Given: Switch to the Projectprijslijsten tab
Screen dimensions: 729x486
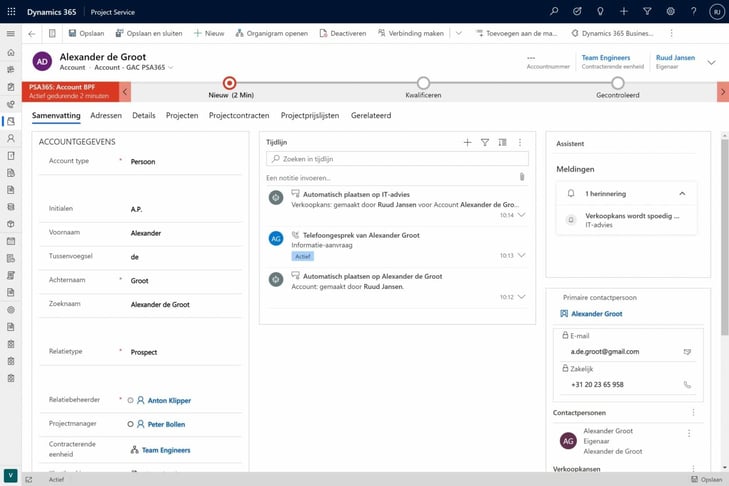Looking at the screenshot, I should (x=310, y=115).
